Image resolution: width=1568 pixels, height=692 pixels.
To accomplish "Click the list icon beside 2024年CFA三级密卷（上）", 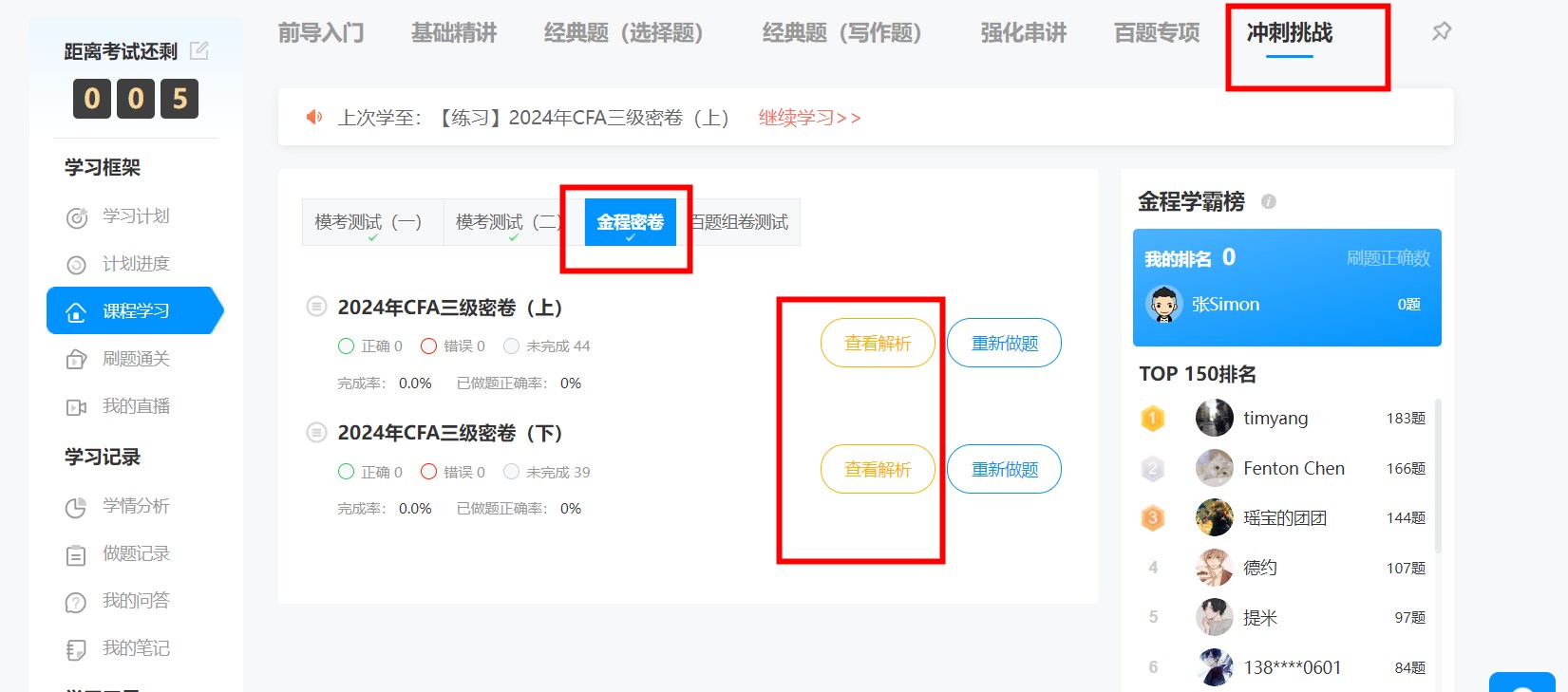I will (316, 307).
